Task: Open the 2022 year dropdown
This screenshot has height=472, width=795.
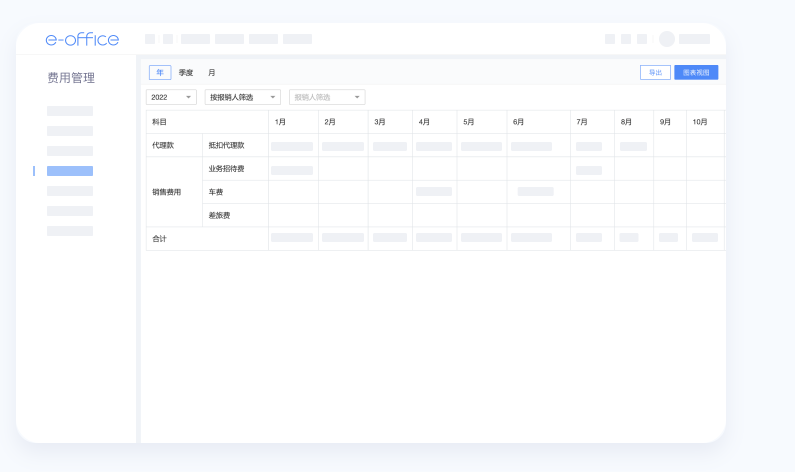Action: [171, 97]
